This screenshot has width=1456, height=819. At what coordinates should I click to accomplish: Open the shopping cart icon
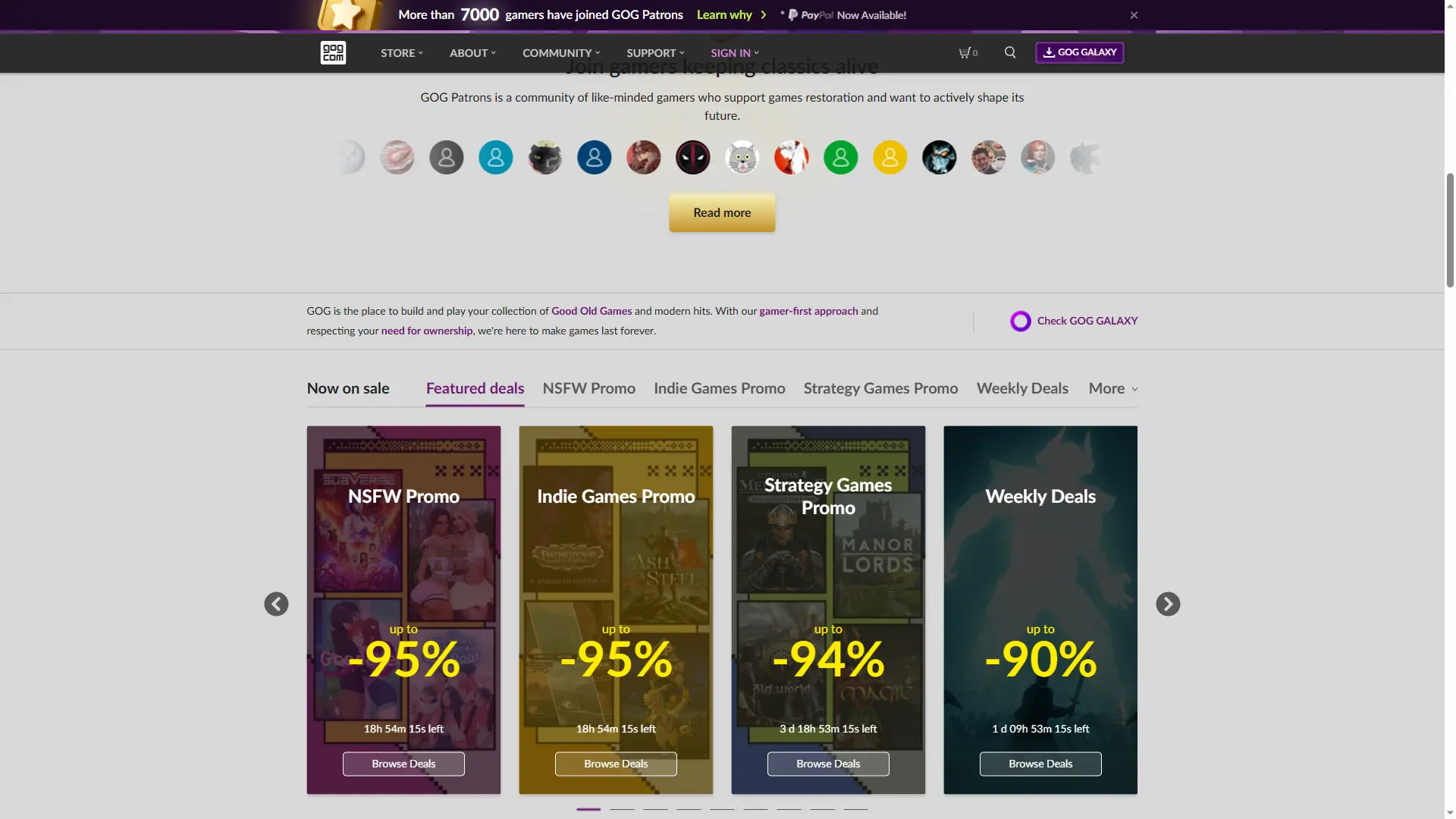point(967,52)
